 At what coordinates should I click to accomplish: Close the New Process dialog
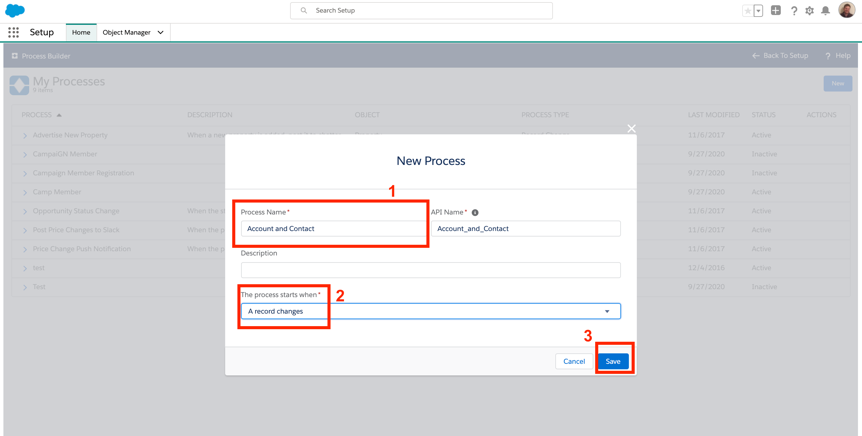pos(631,128)
